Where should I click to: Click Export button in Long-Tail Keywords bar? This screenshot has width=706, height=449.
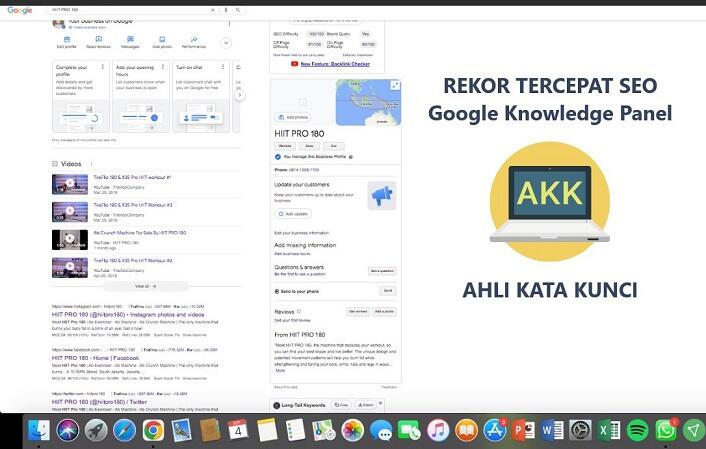(366, 405)
